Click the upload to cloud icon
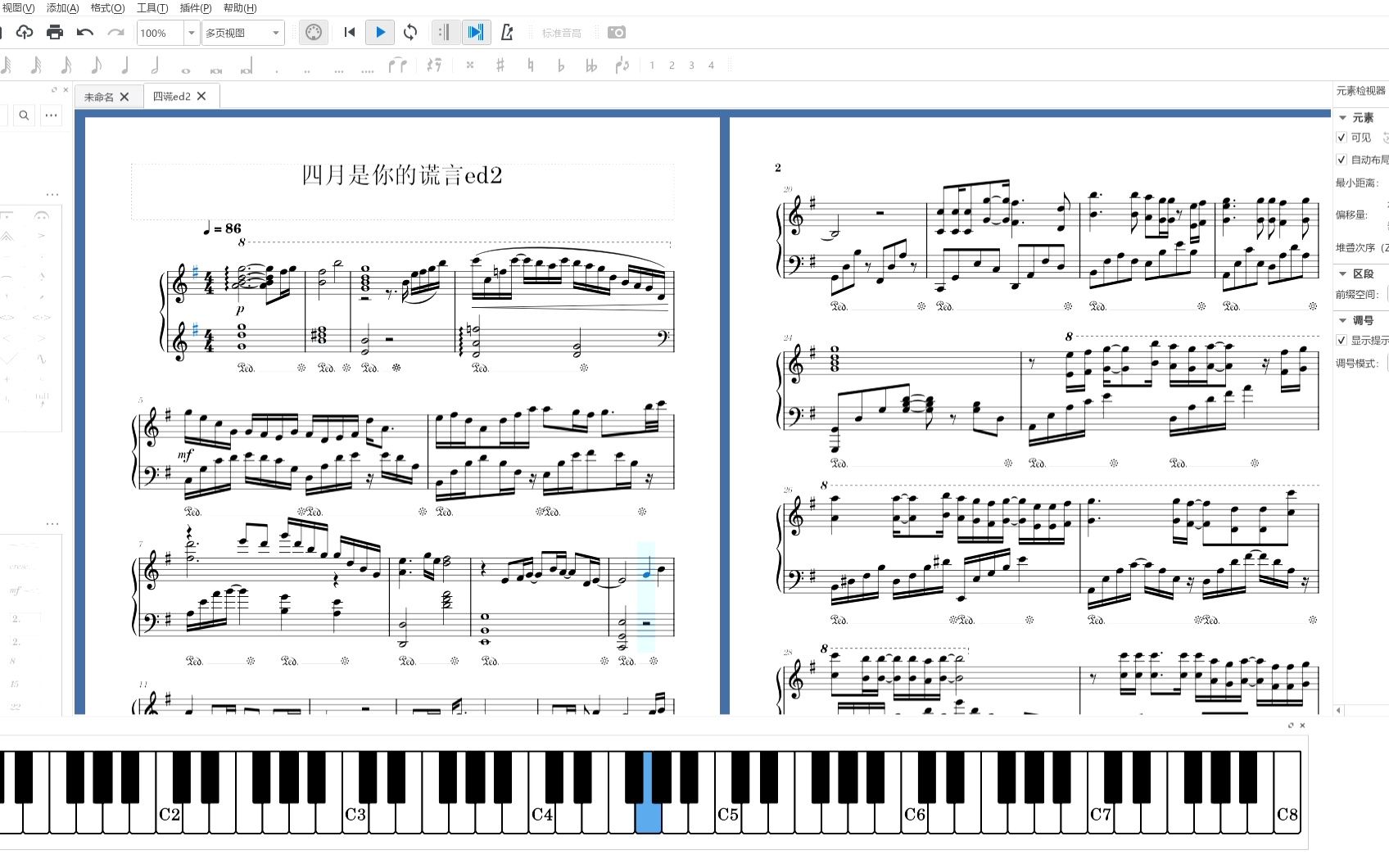 tap(25, 32)
